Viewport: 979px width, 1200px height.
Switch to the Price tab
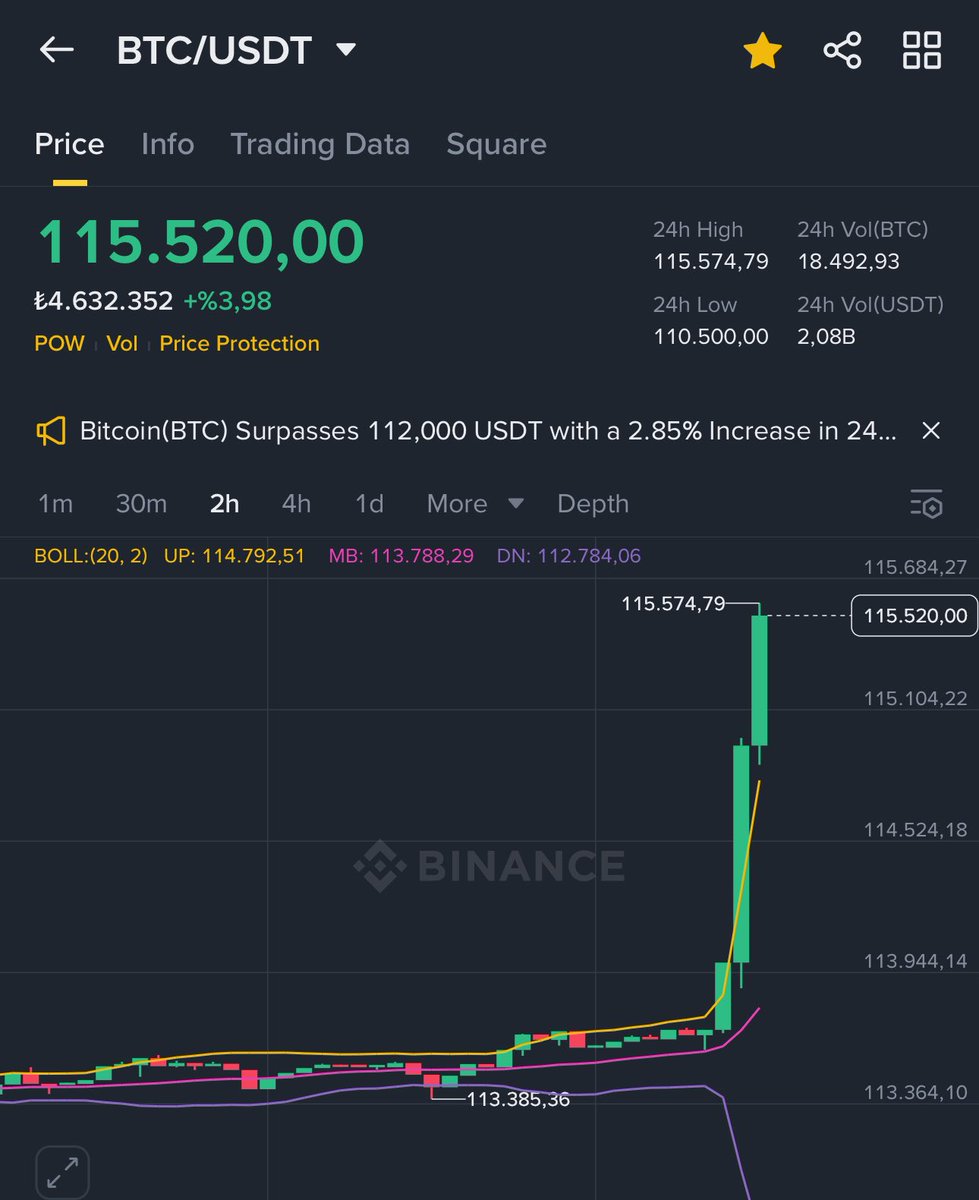point(69,144)
